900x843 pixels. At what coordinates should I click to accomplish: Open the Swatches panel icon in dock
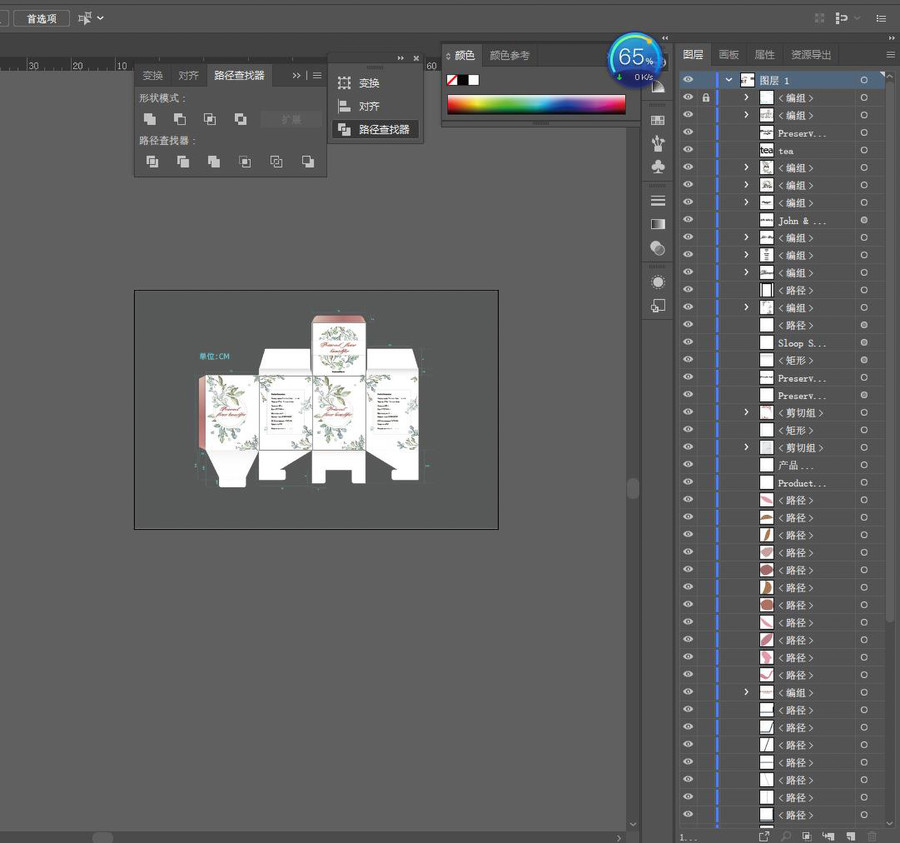[x=658, y=121]
